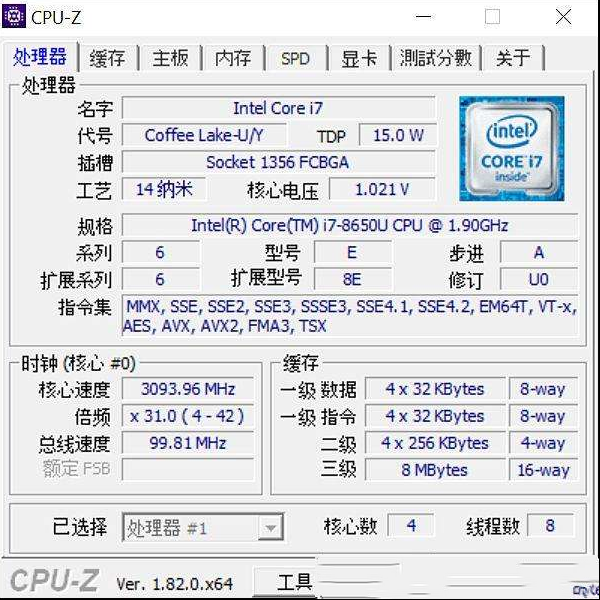Click the CPU-Z logo at bottom left
Screen dimensions: 600x600
pos(54,580)
